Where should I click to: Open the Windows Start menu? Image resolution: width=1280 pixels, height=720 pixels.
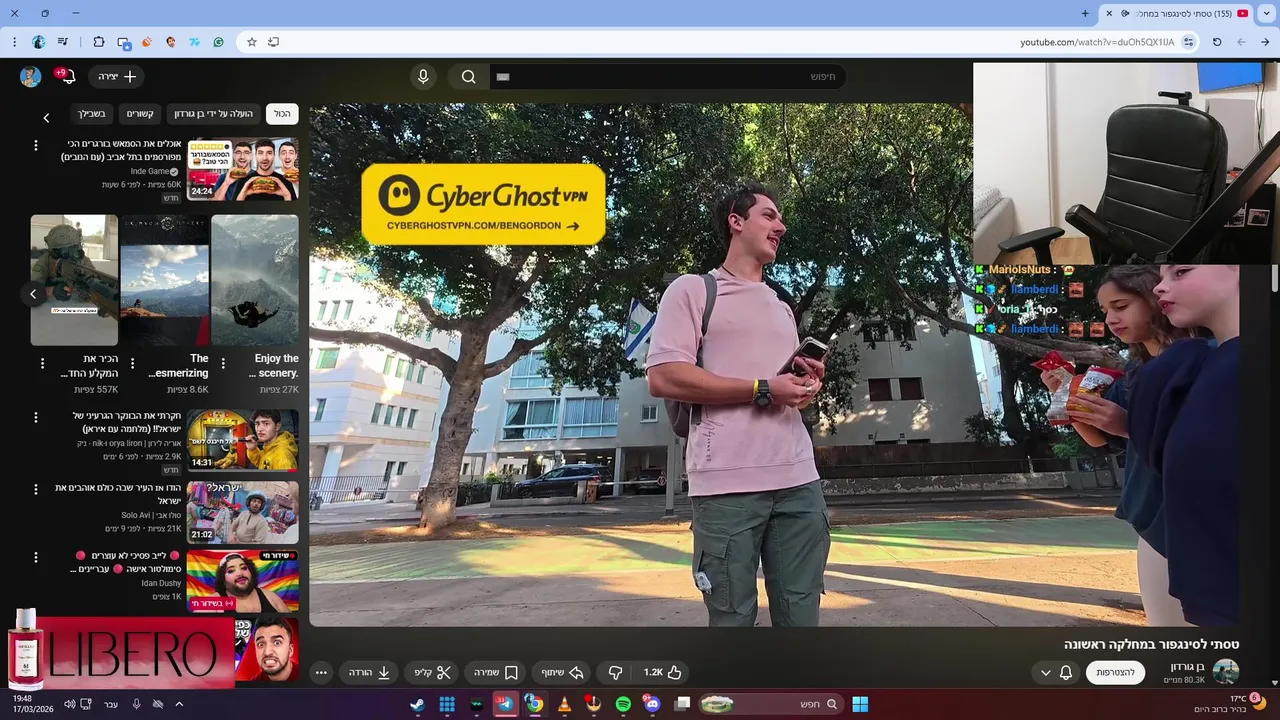pos(860,704)
